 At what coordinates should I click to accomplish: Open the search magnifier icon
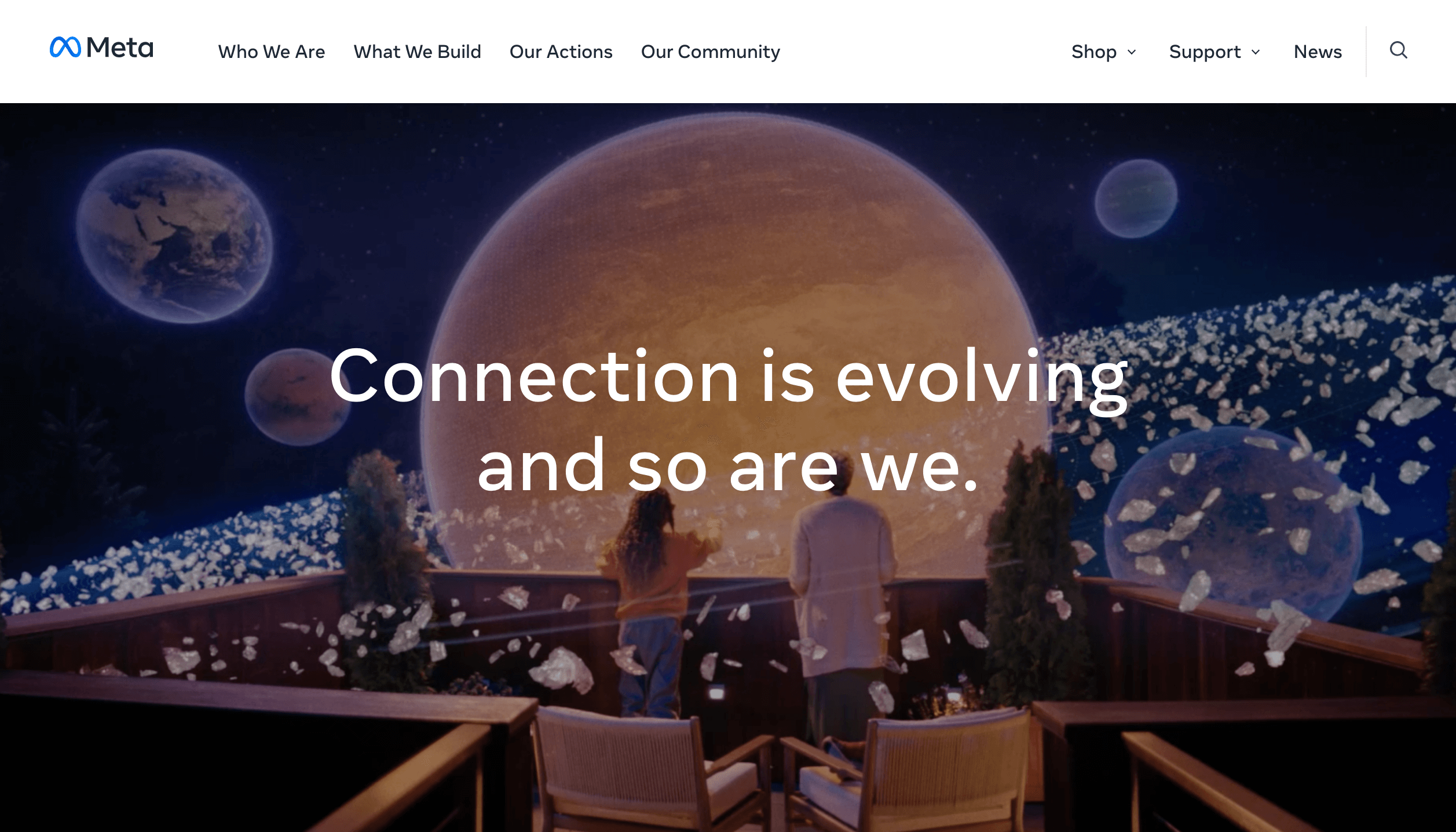point(1398,50)
